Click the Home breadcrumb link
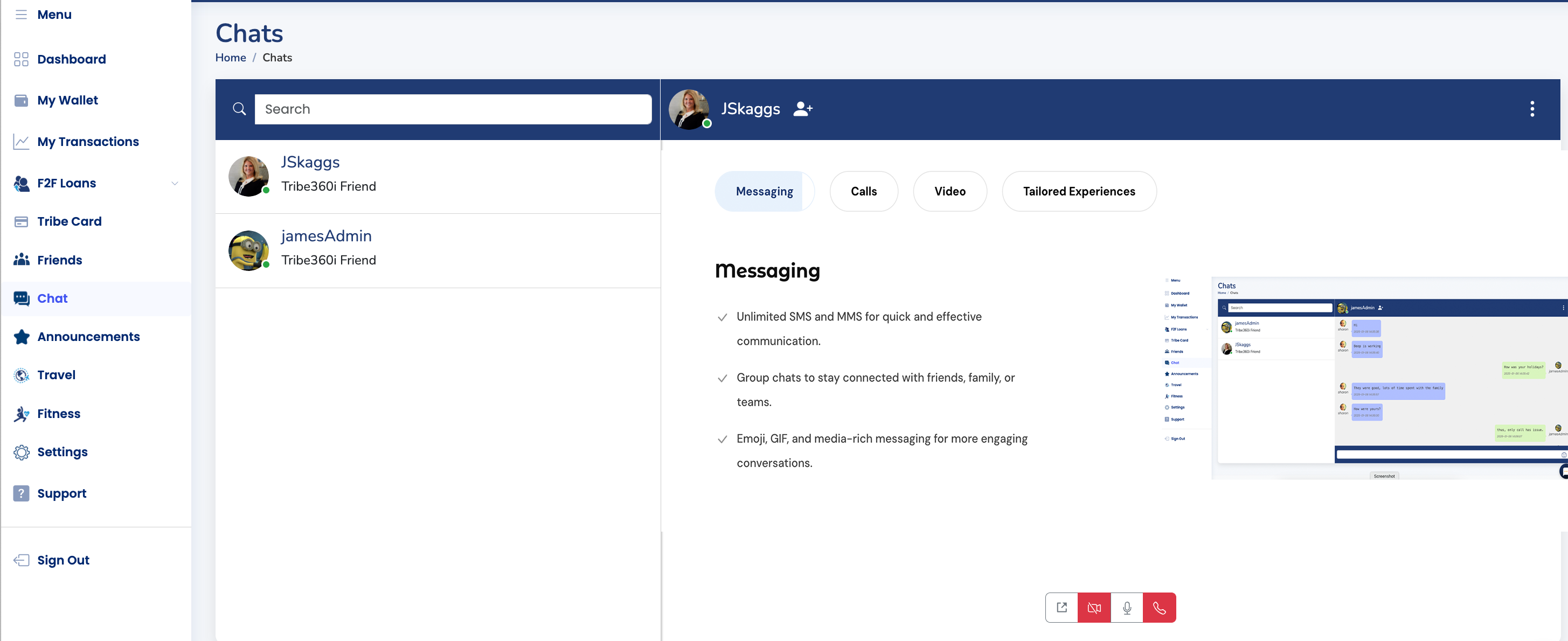This screenshot has height=641, width=1568. tap(230, 57)
